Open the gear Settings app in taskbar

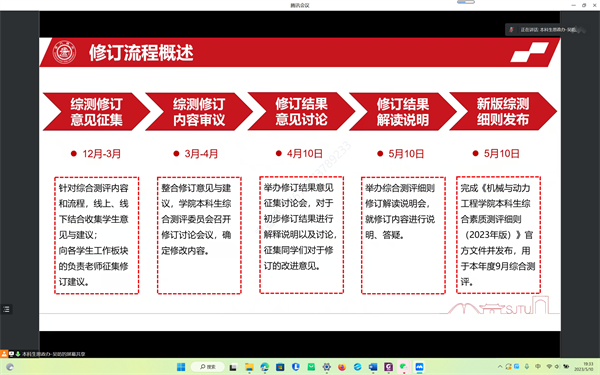326,367
